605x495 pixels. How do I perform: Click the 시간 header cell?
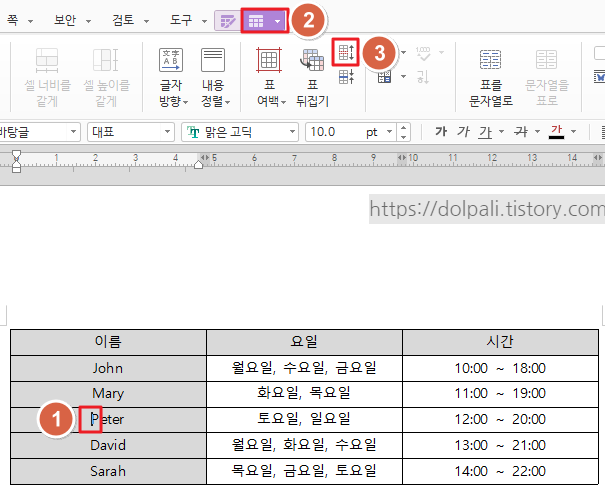point(500,342)
